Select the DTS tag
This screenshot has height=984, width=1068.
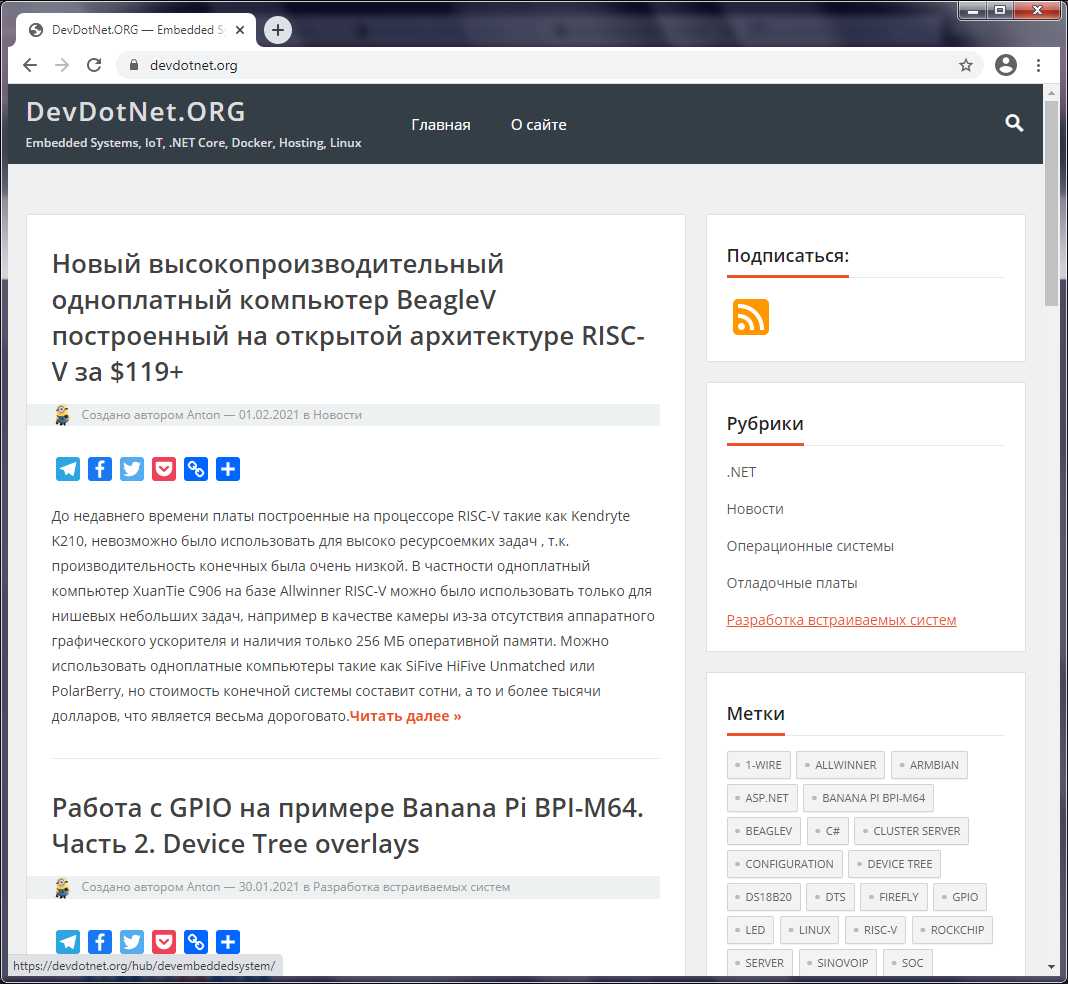coord(830,897)
